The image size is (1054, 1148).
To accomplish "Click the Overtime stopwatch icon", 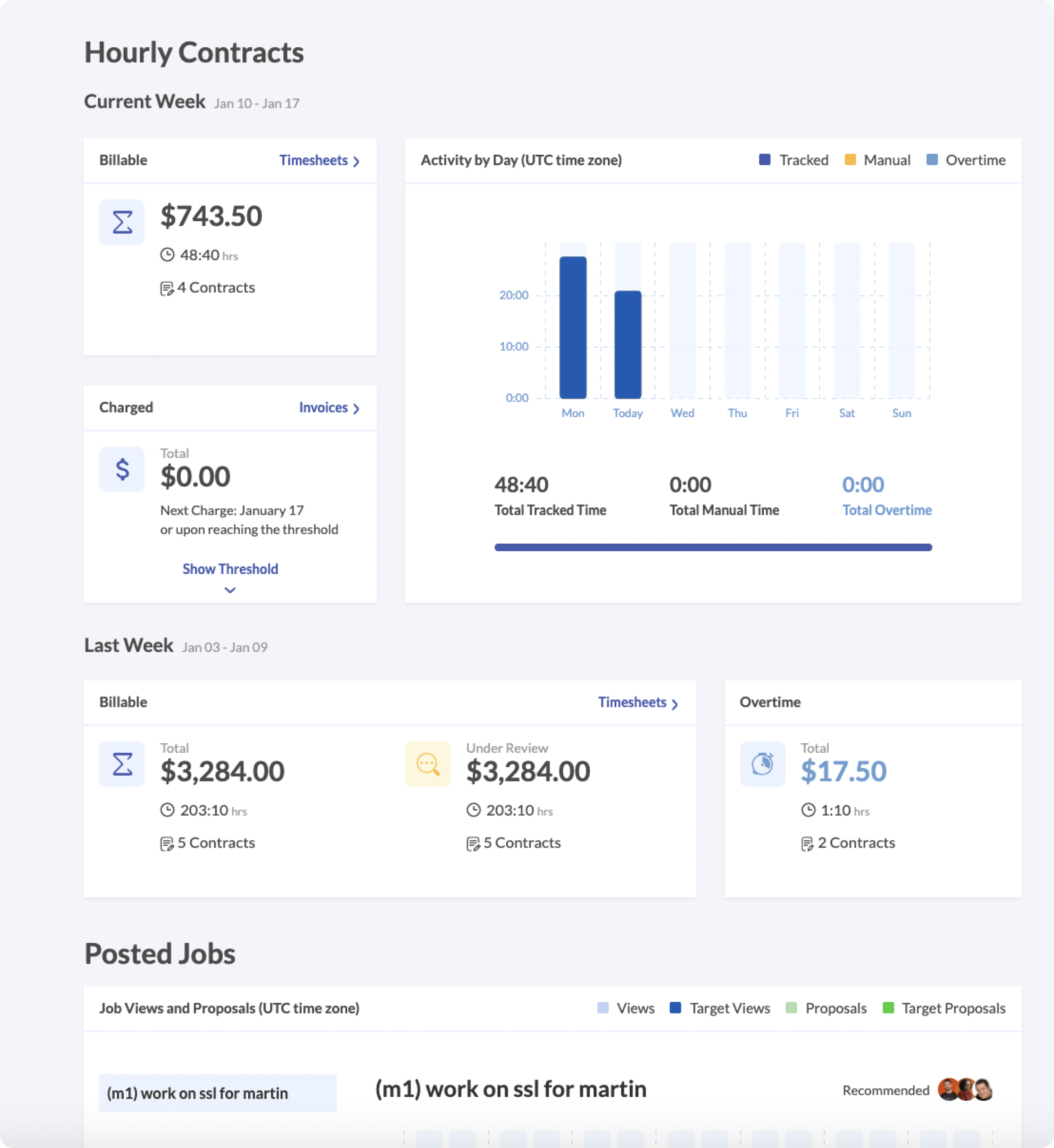I will (x=762, y=764).
